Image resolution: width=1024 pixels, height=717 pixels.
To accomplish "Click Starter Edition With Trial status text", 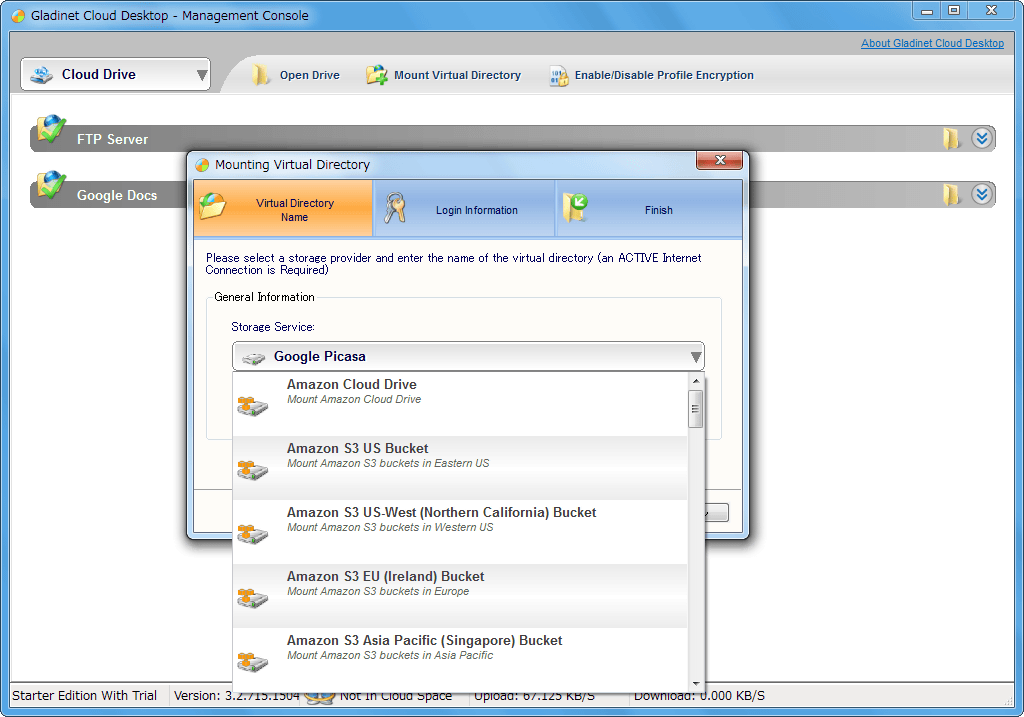I will pos(84,695).
